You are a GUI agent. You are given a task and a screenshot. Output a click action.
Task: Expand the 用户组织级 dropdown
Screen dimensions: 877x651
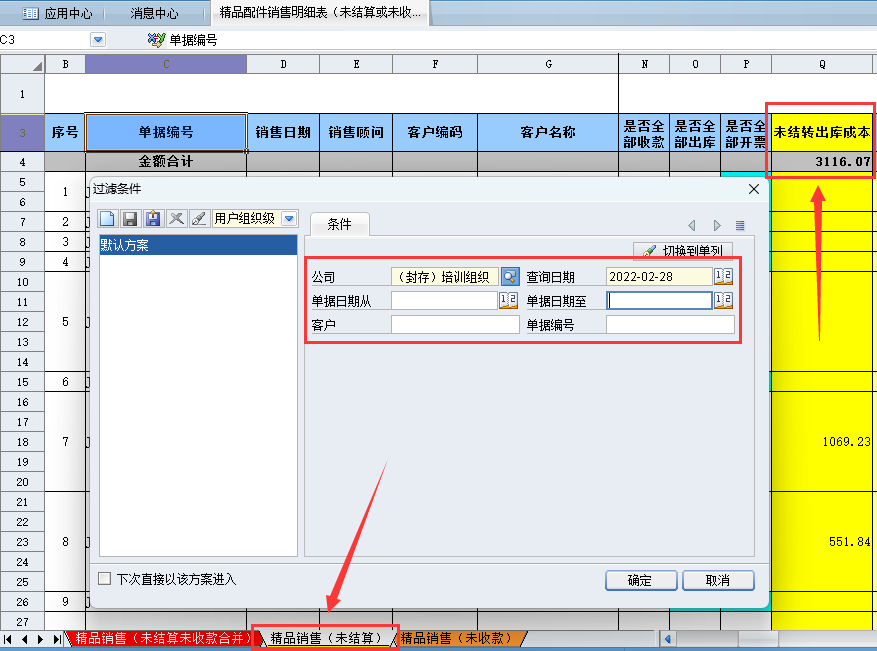289,218
